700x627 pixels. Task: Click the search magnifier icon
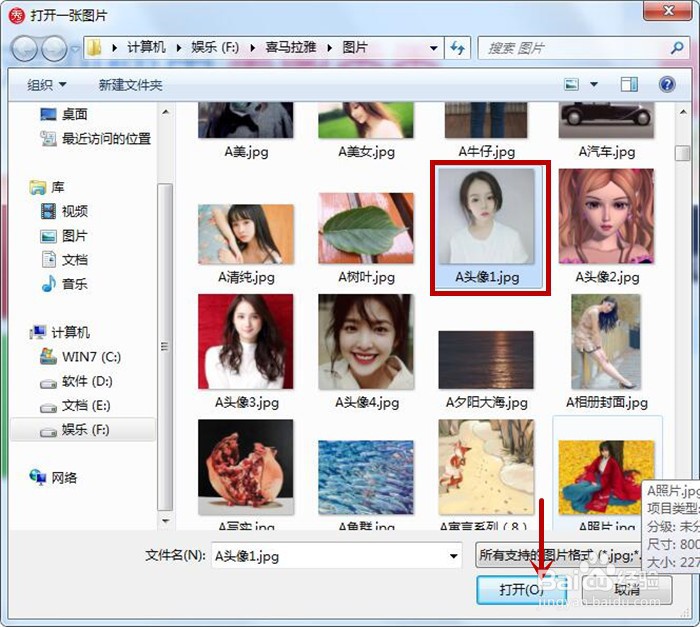pos(677,47)
